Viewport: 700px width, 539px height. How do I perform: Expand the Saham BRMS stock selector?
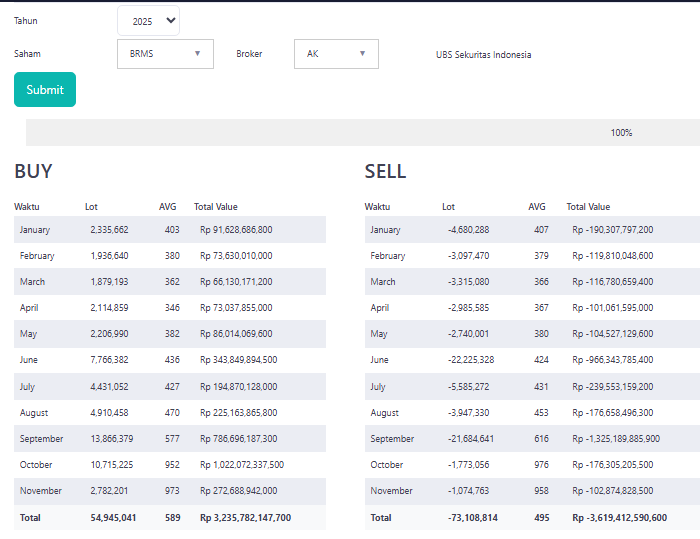pyautogui.click(x=165, y=54)
